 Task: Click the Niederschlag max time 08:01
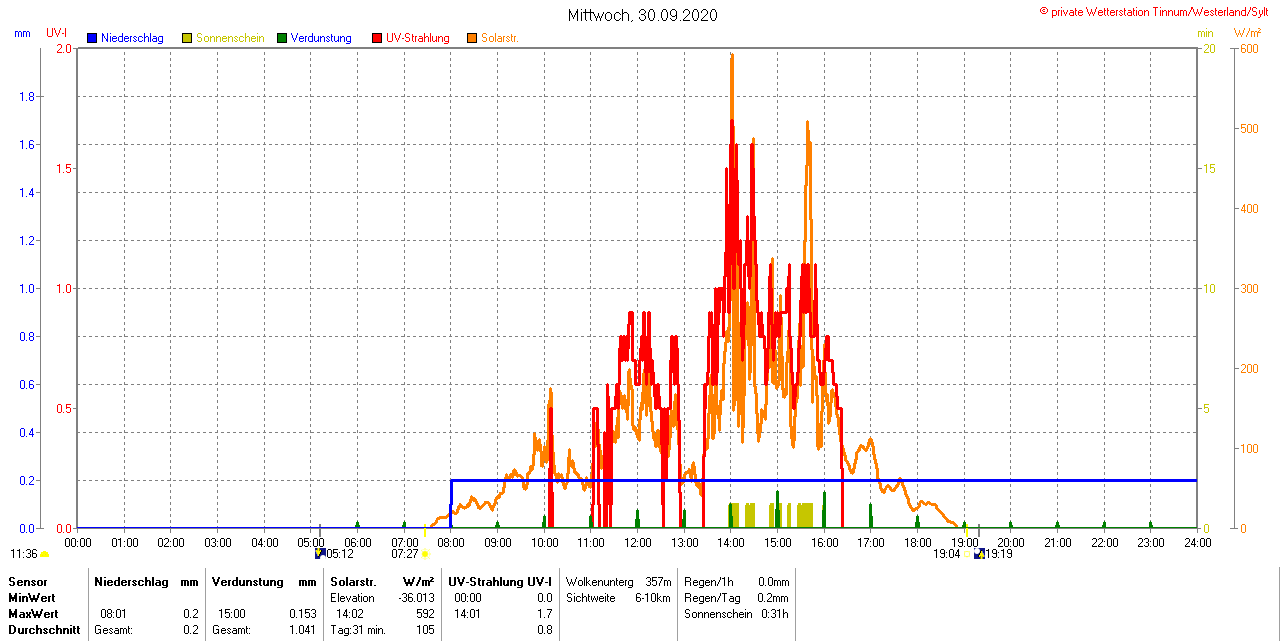click(x=114, y=613)
